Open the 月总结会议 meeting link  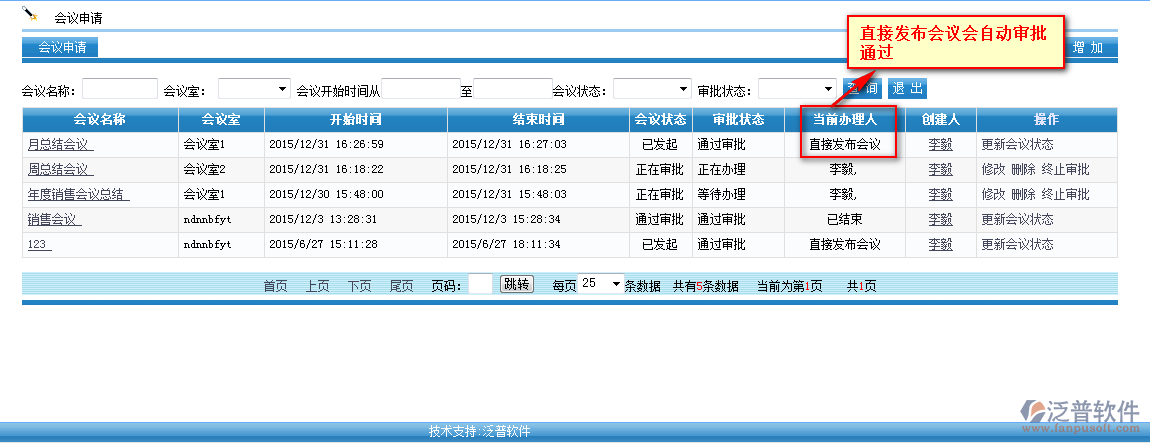click(60, 145)
